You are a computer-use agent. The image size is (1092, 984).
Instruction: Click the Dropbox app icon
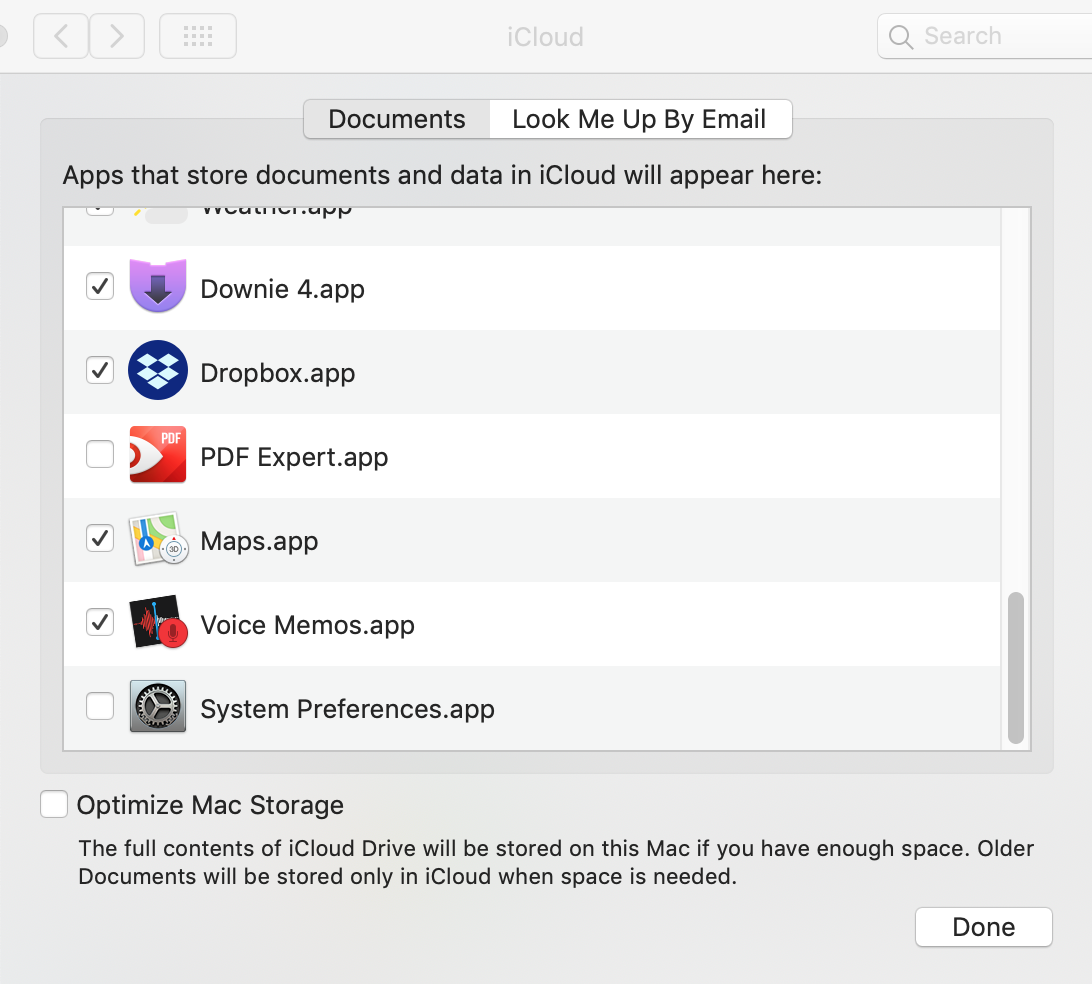coord(158,371)
